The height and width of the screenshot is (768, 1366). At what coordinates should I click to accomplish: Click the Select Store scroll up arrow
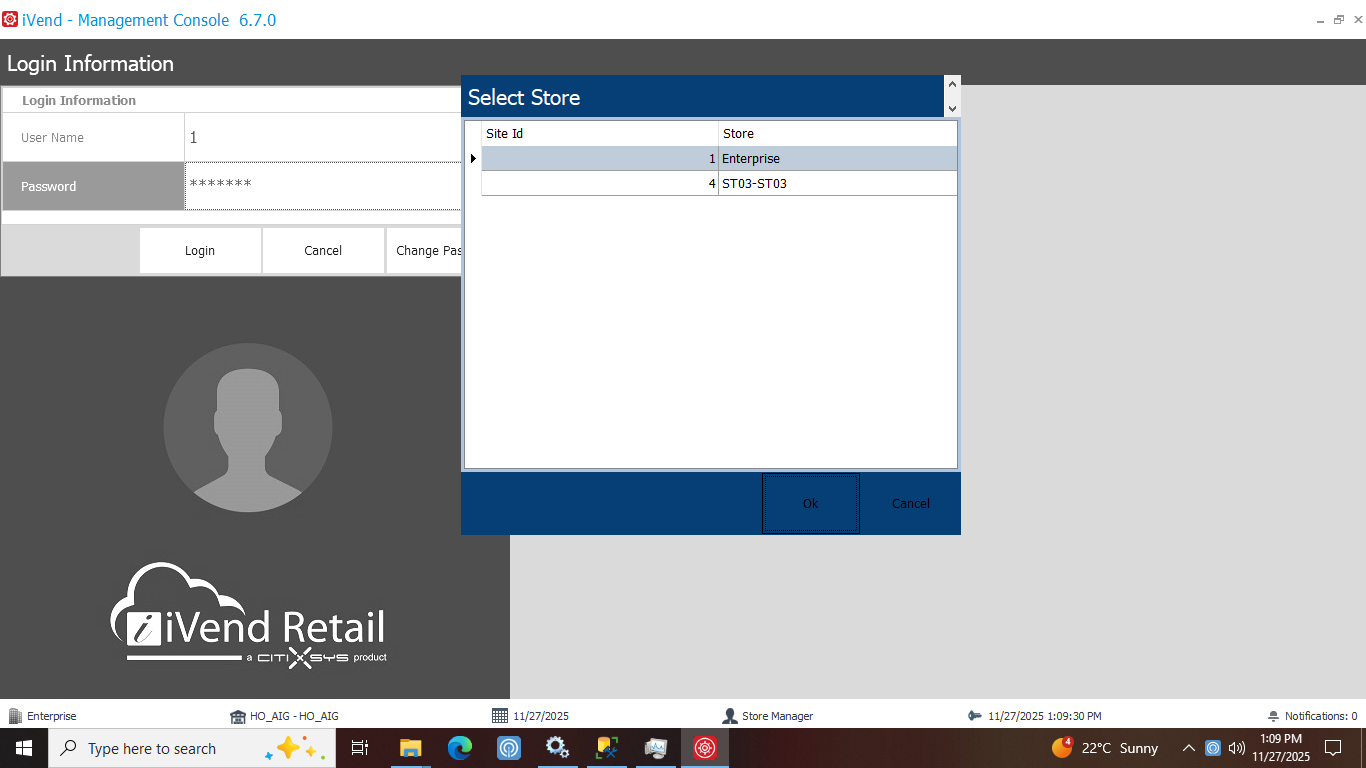tap(952, 85)
